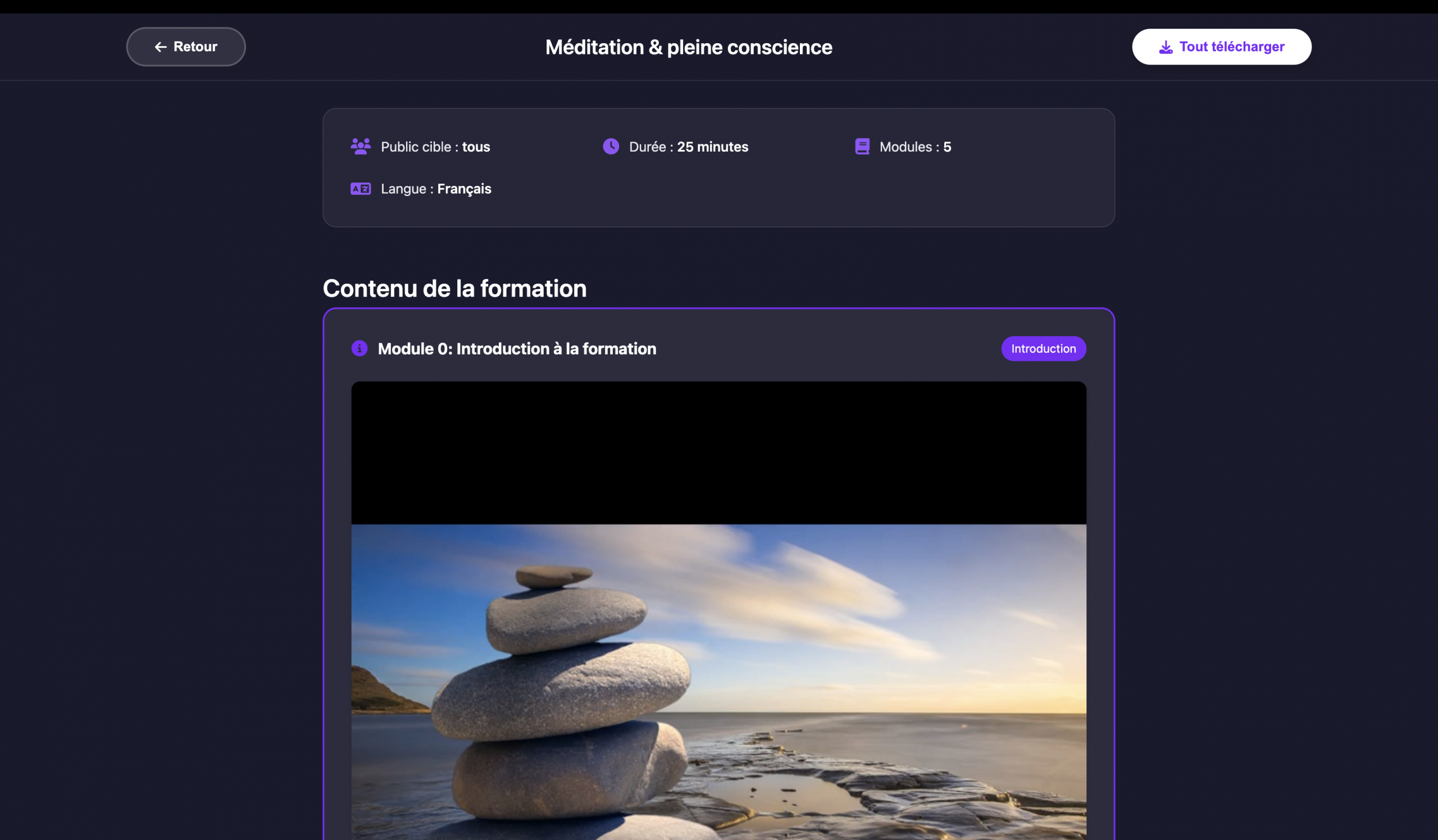Screen dimensions: 1438x840
Task: Click the "Retour" button
Action: pos(185,46)
